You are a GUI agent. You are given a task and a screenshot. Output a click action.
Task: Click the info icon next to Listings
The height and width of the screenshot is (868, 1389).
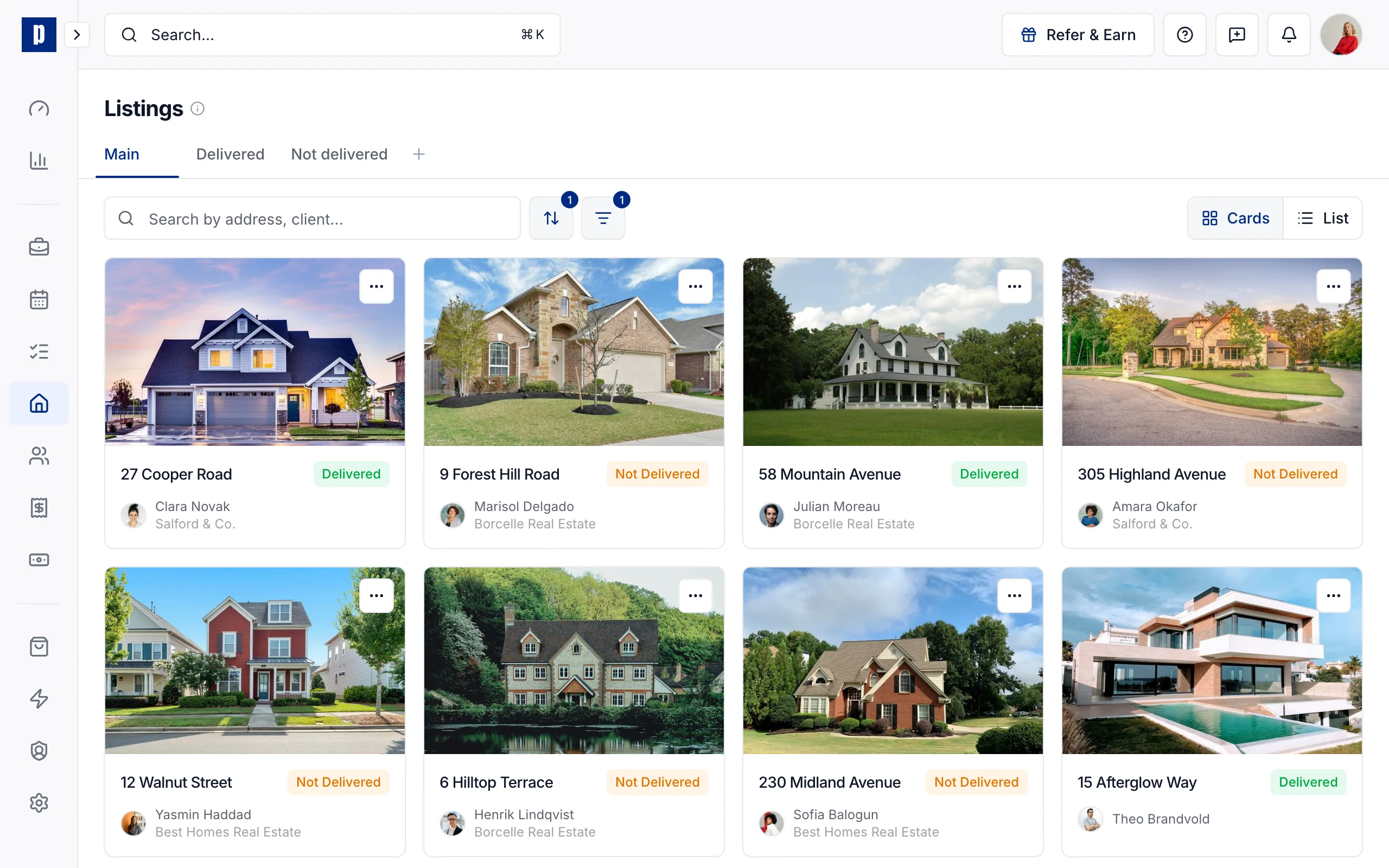coord(197,108)
